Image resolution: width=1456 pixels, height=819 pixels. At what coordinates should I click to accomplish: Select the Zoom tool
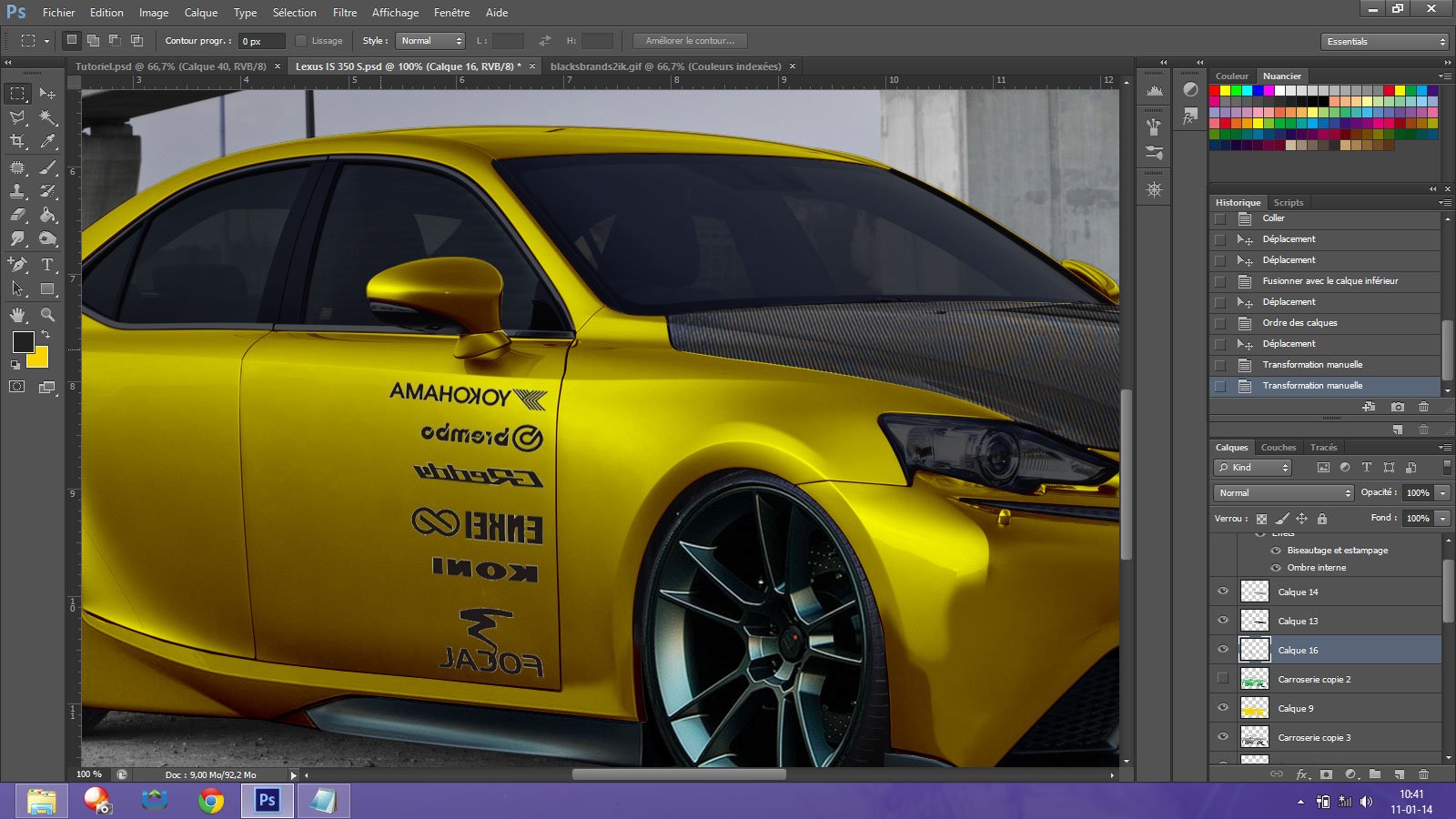click(x=47, y=315)
